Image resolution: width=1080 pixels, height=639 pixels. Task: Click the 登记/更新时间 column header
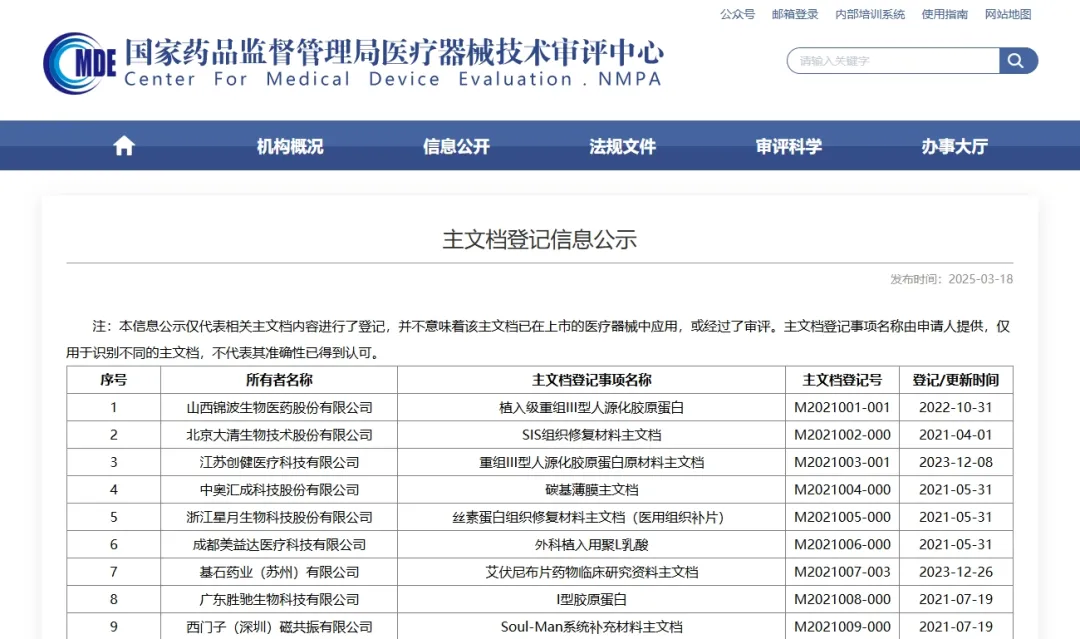point(955,380)
